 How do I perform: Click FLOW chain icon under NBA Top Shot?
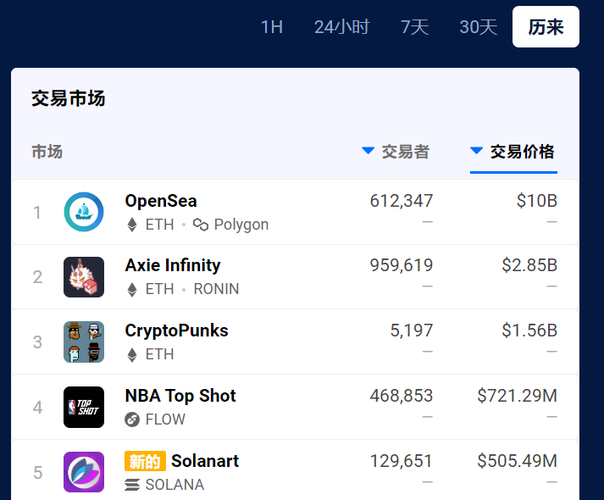[132, 419]
